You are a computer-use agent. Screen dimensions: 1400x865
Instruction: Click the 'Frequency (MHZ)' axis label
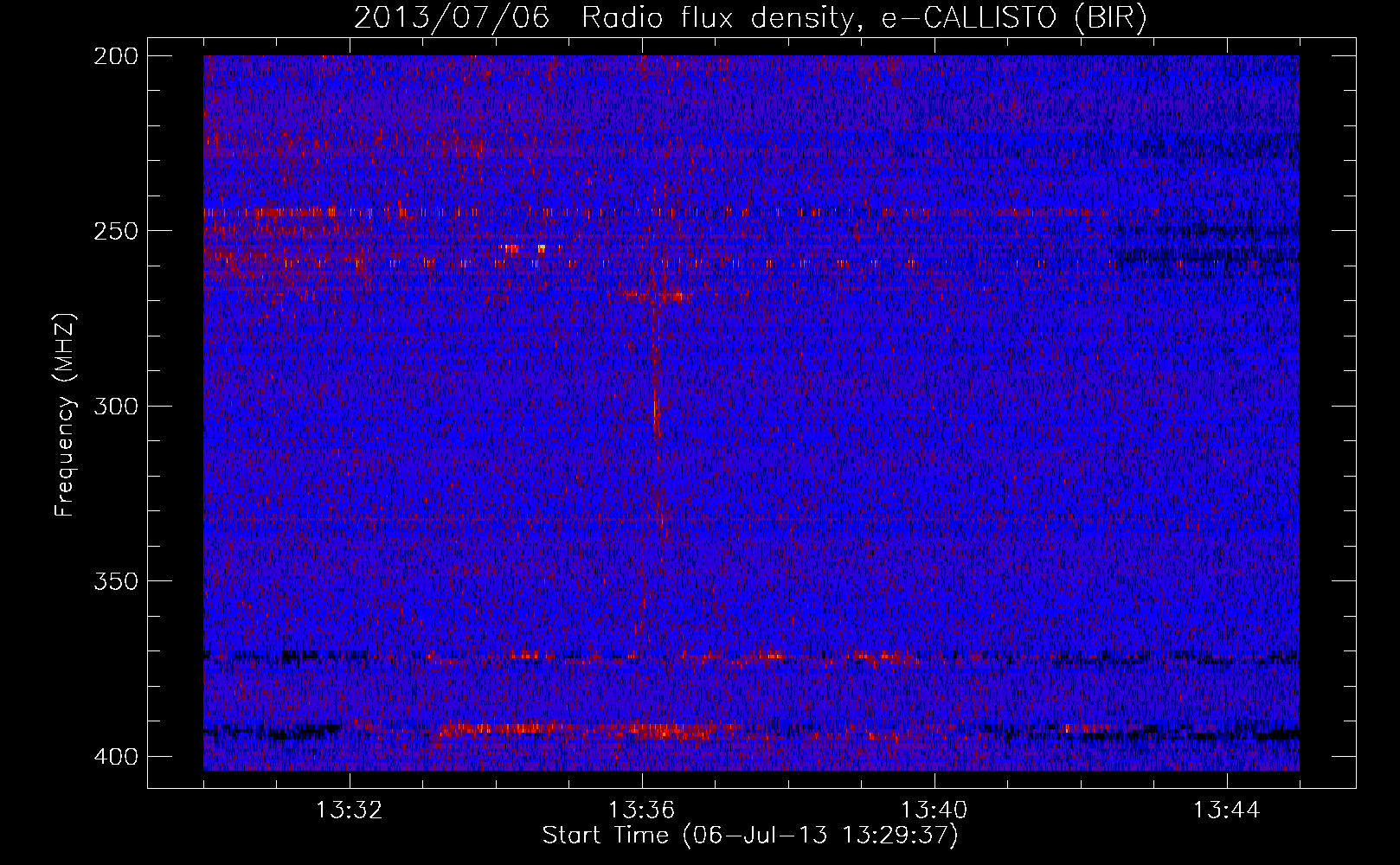66,415
